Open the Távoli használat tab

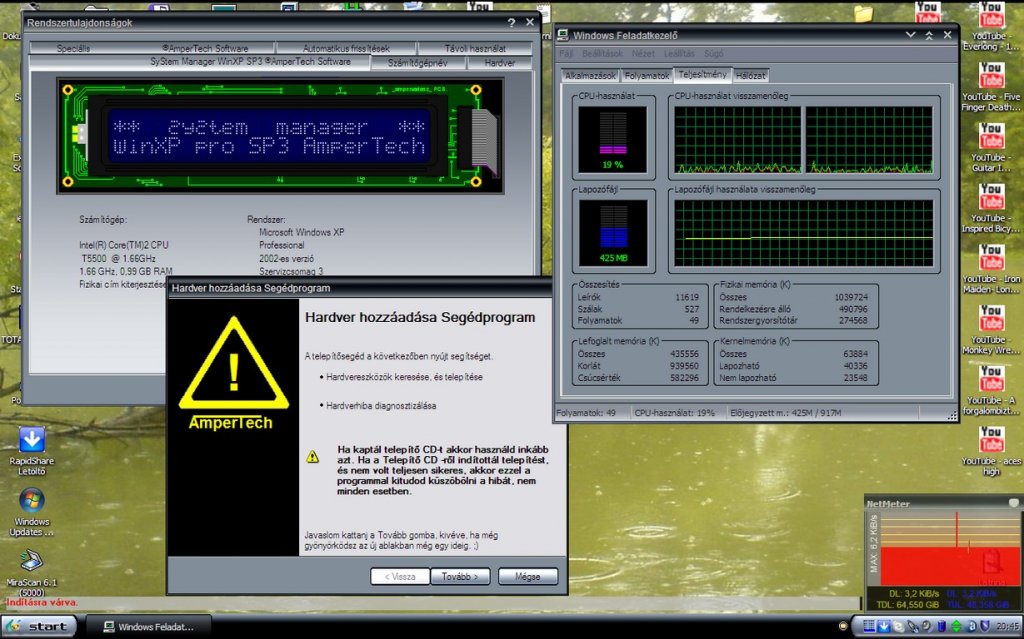(x=475, y=48)
